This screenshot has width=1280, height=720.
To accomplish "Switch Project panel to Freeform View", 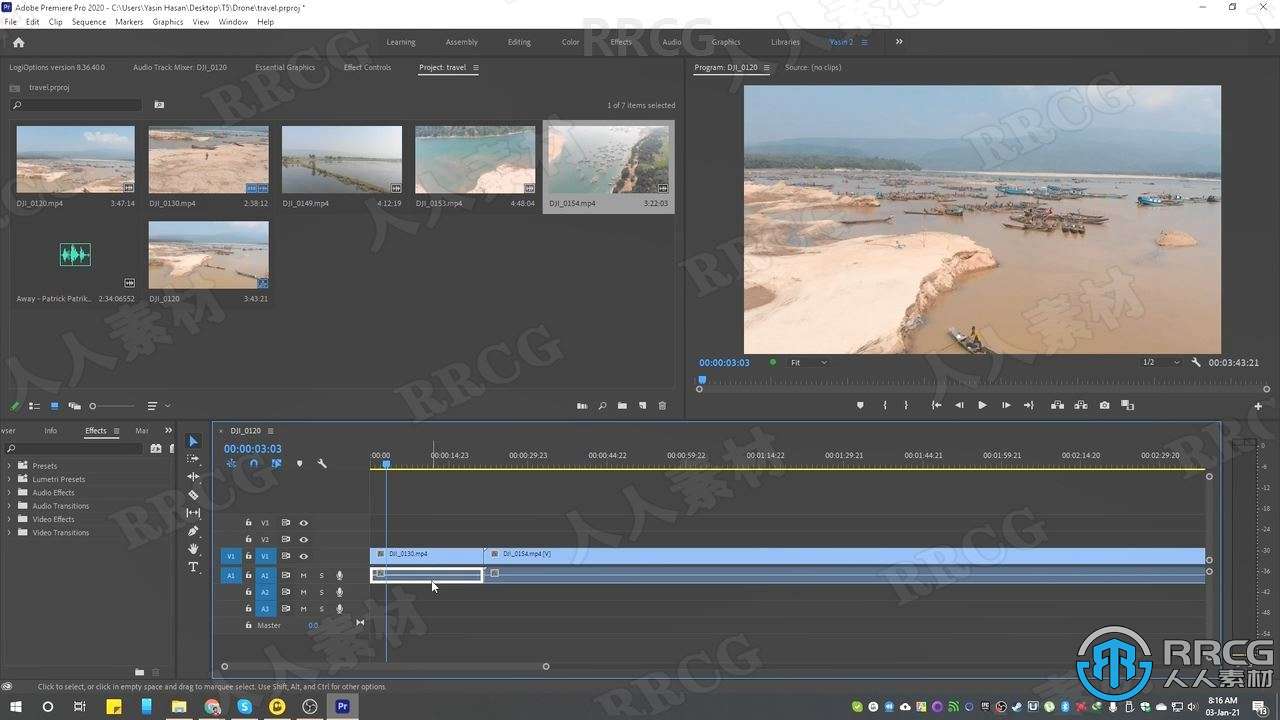I will 74,406.
